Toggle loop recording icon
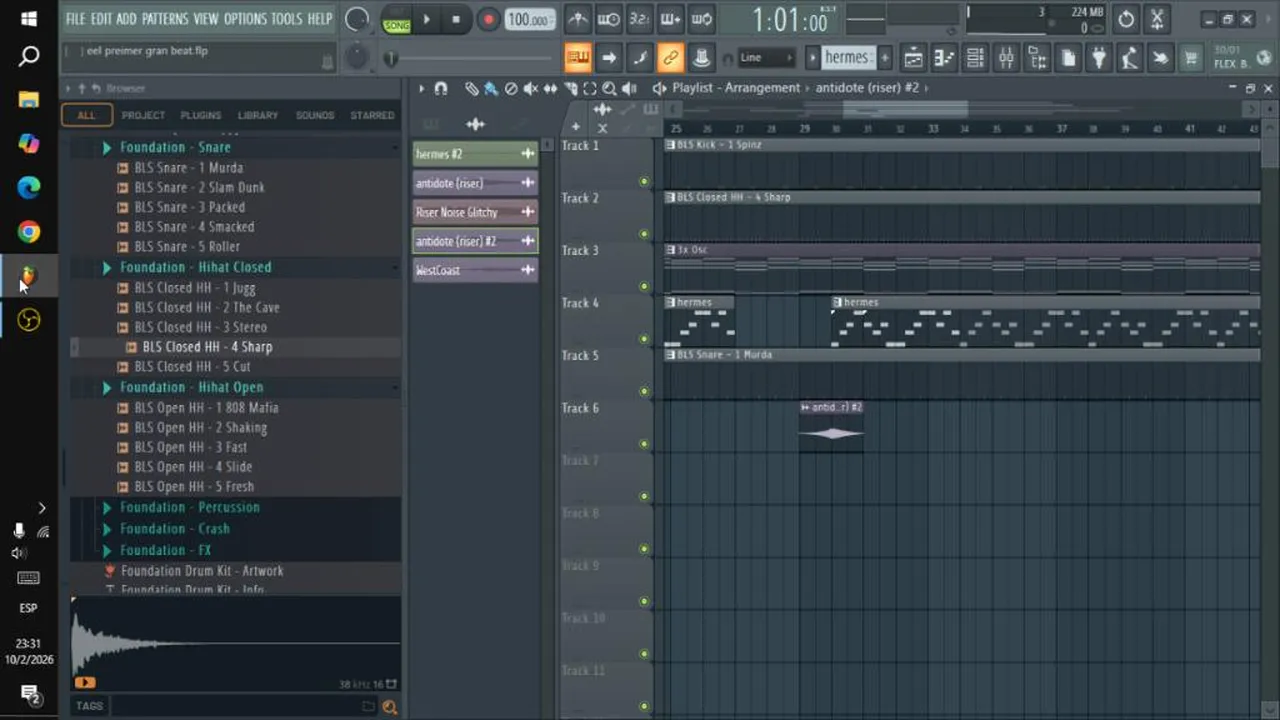The image size is (1280, 720). pos(702,19)
